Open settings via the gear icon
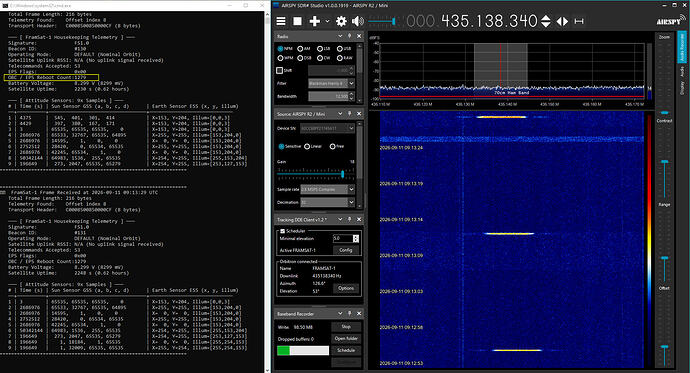 point(341,21)
